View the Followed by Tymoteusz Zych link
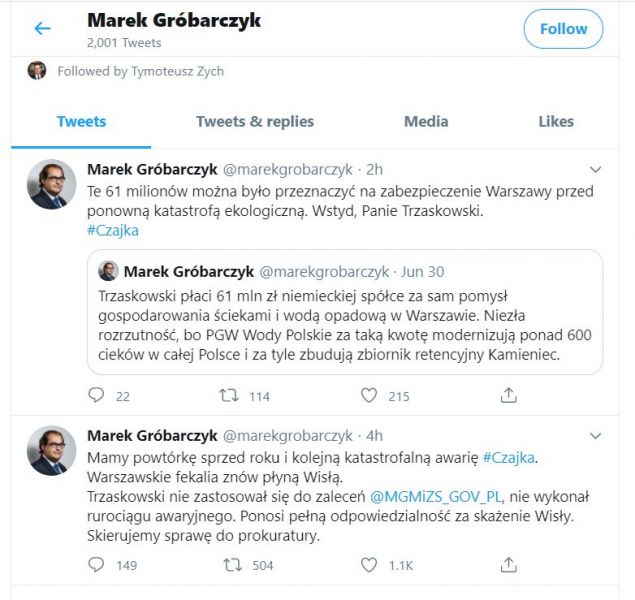 click(140, 71)
